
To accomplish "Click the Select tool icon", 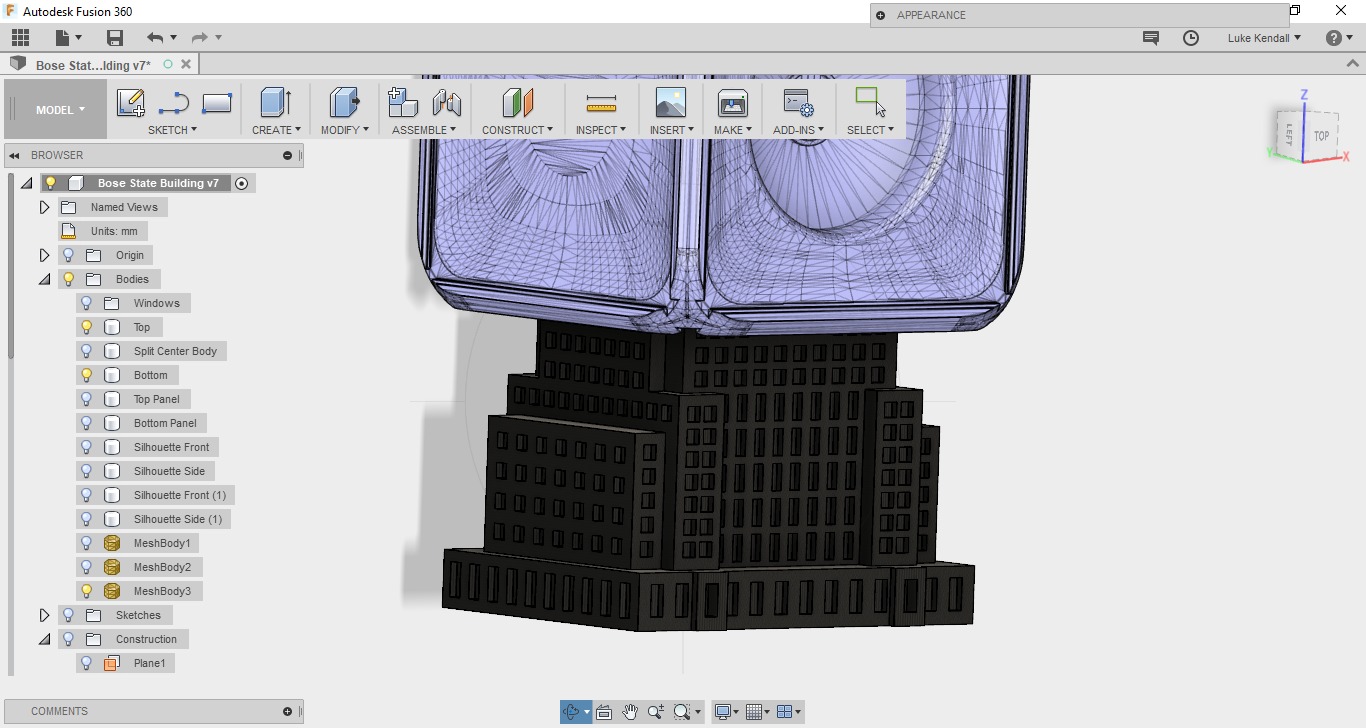I will pyautogui.click(x=870, y=103).
